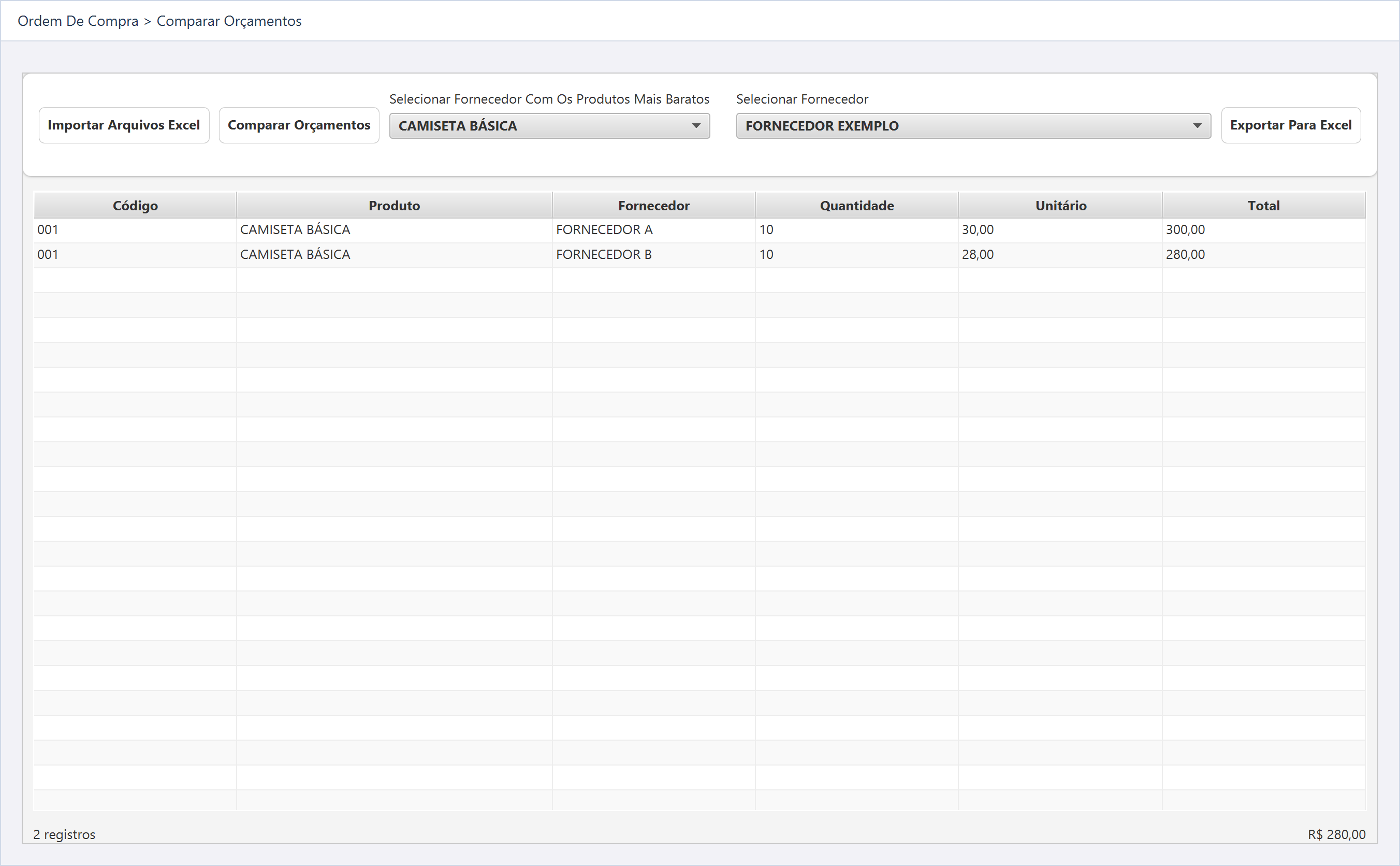1400x866 pixels.
Task: Click the '2 registros' status text
Action: [64, 834]
